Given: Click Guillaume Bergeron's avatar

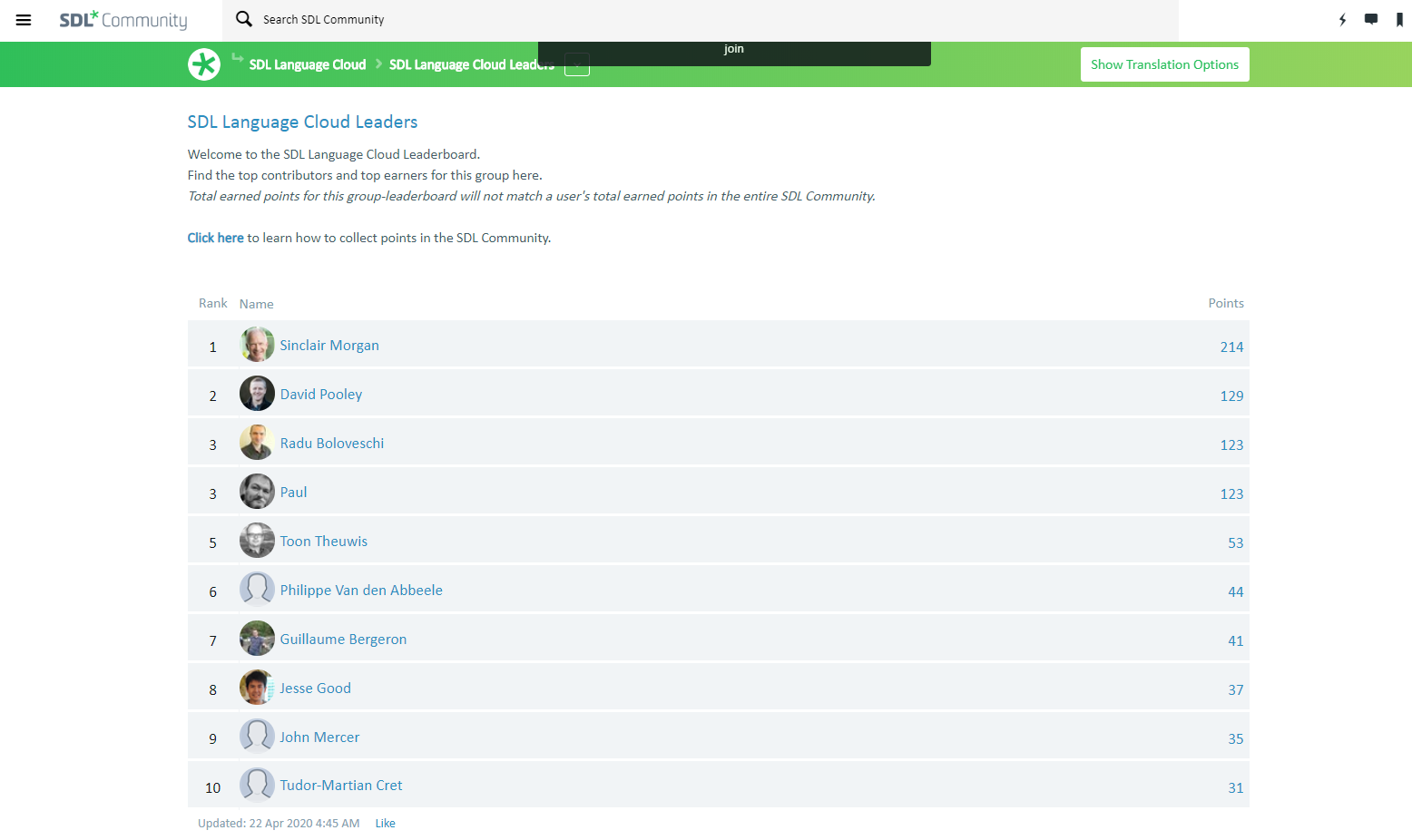Looking at the screenshot, I should tap(257, 639).
